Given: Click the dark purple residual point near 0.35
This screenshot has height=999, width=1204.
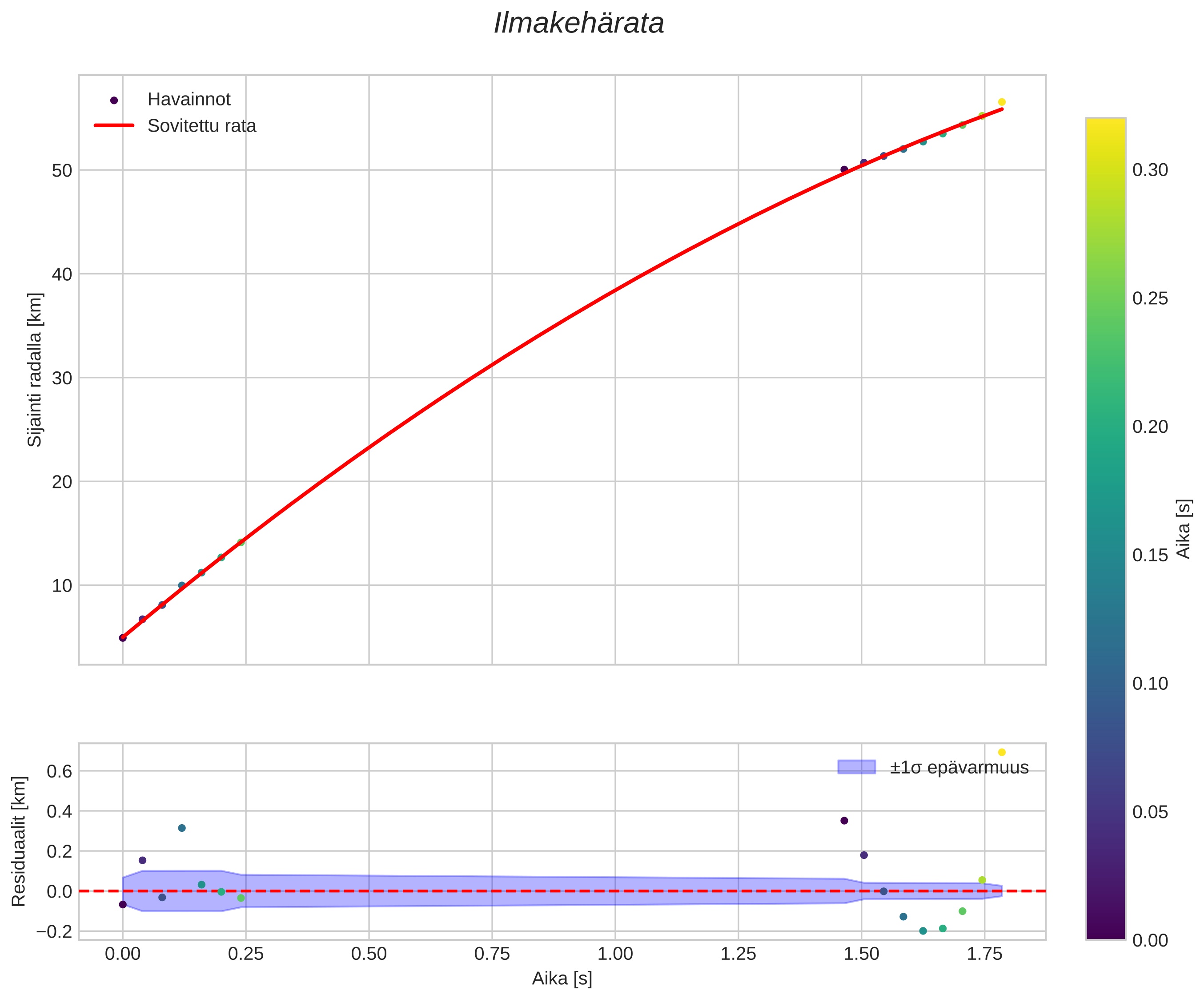Looking at the screenshot, I should [844, 821].
